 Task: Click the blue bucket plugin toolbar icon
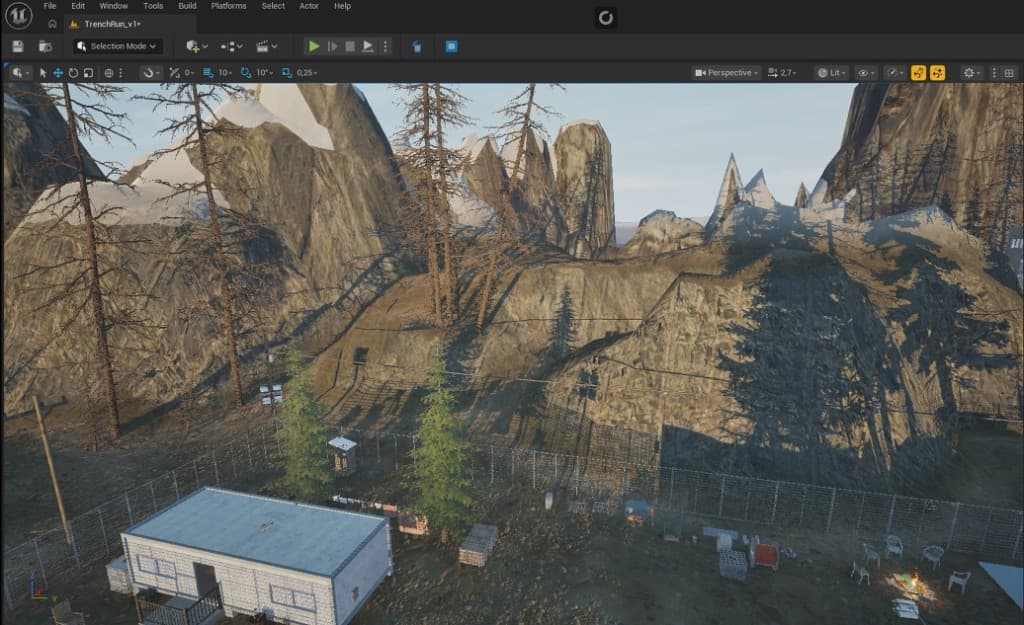417,46
